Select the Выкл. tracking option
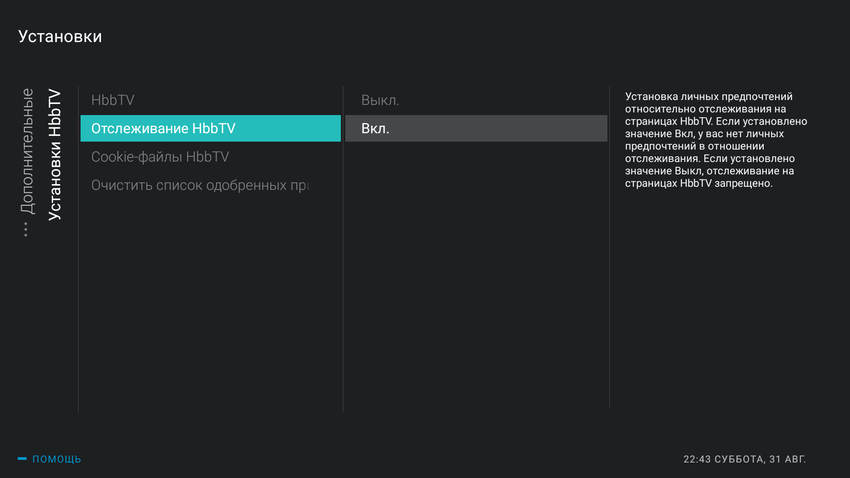 380,100
